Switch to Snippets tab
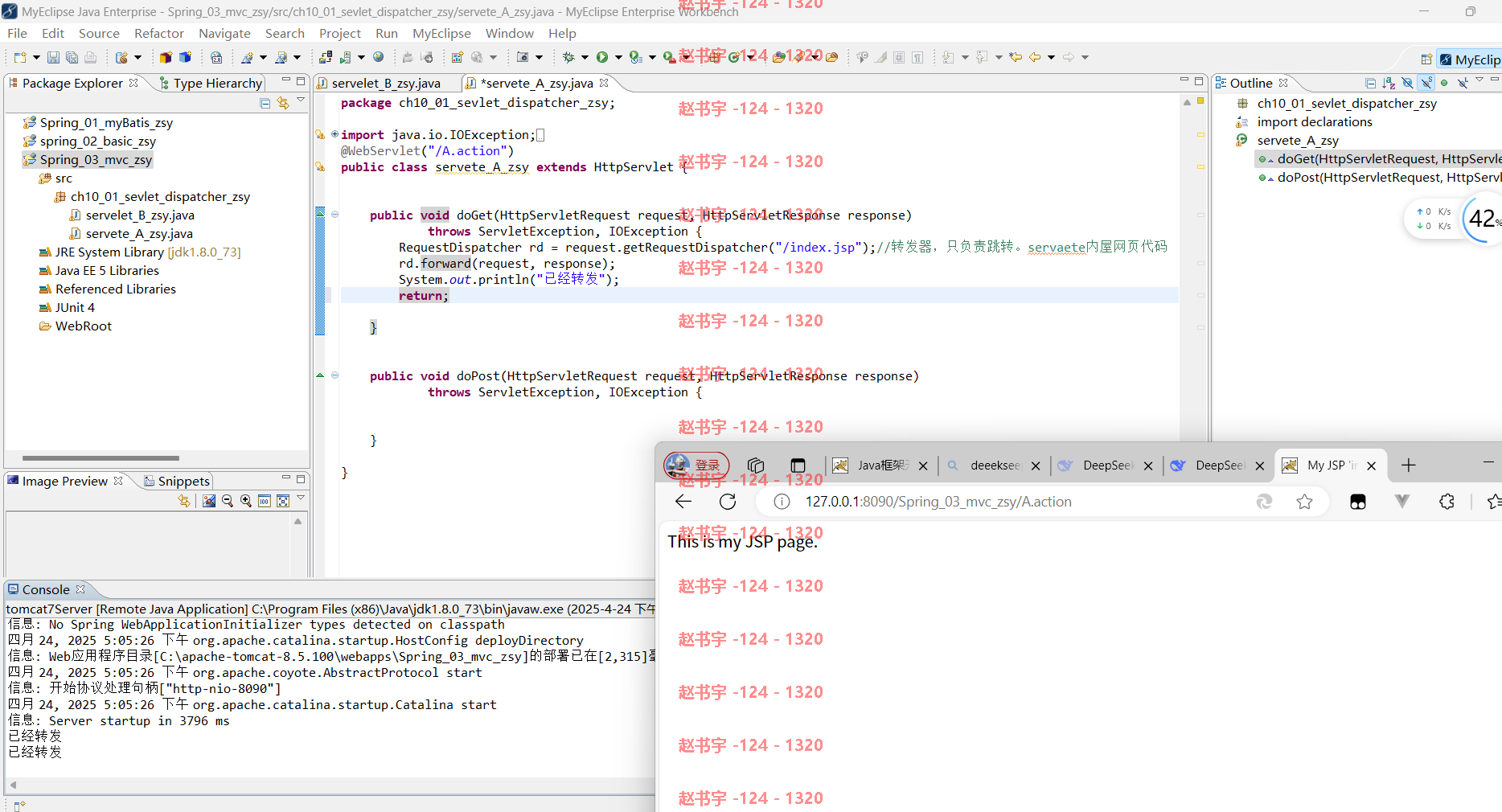Image resolution: width=1502 pixels, height=812 pixels. pos(177,481)
